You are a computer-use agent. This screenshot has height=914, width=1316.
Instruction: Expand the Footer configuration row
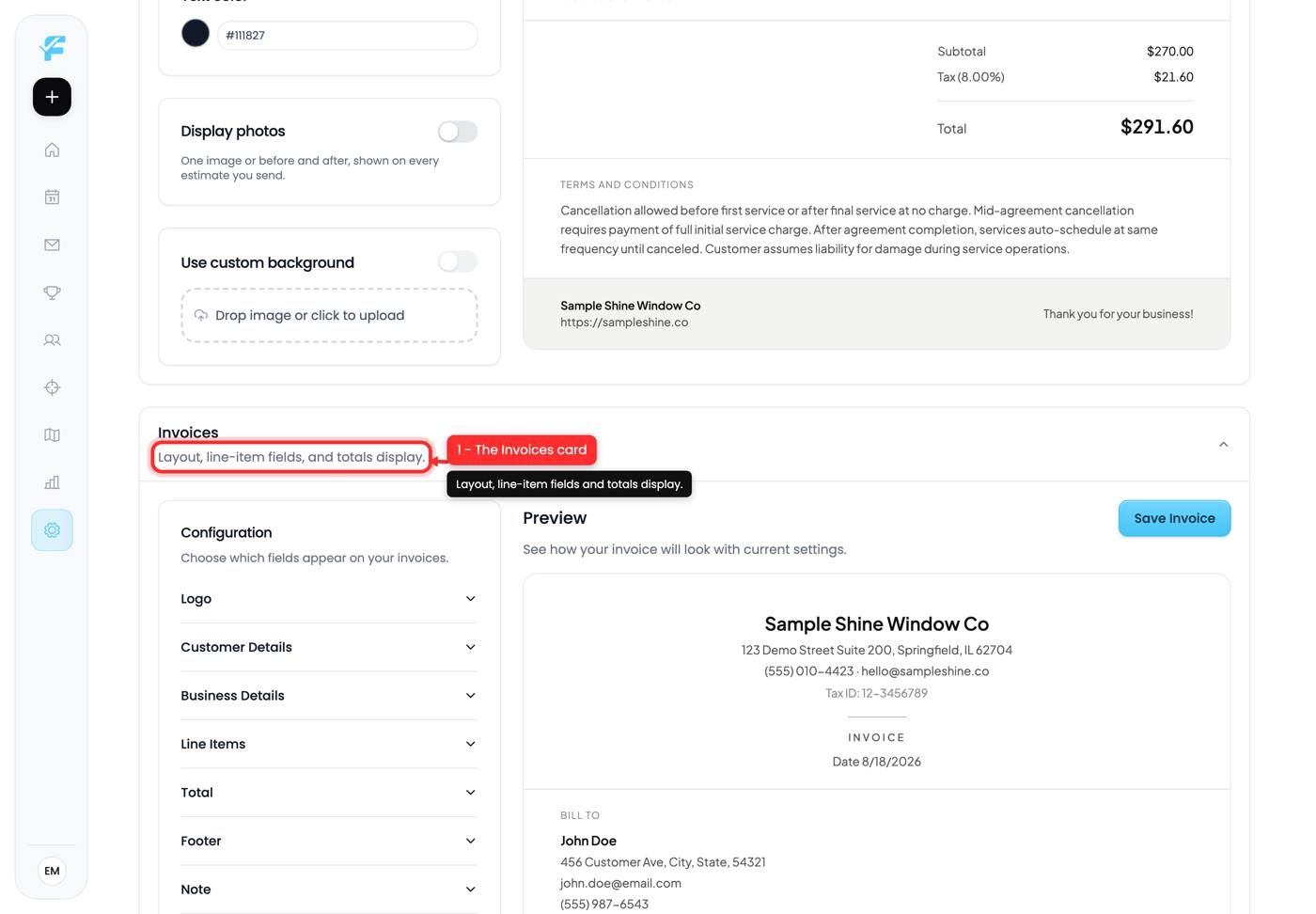point(329,841)
